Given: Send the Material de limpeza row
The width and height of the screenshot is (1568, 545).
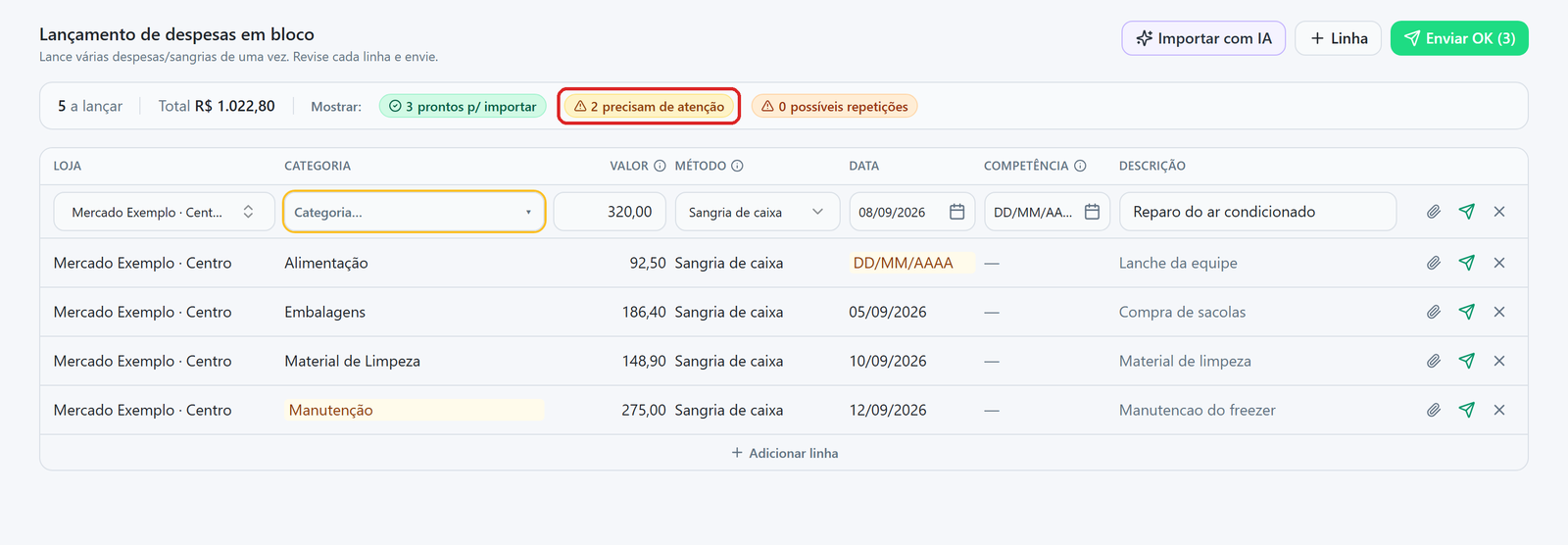Looking at the screenshot, I should tap(1466, 361).
